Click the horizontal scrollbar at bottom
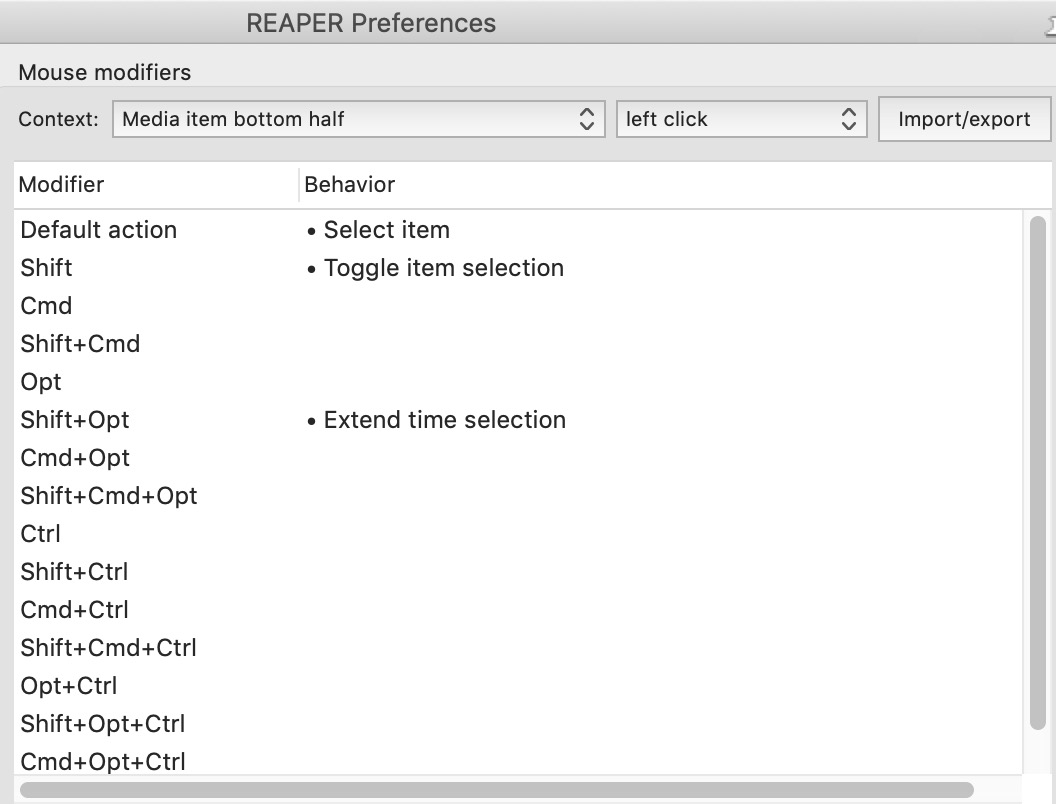1056x804 pixels. 497,789
